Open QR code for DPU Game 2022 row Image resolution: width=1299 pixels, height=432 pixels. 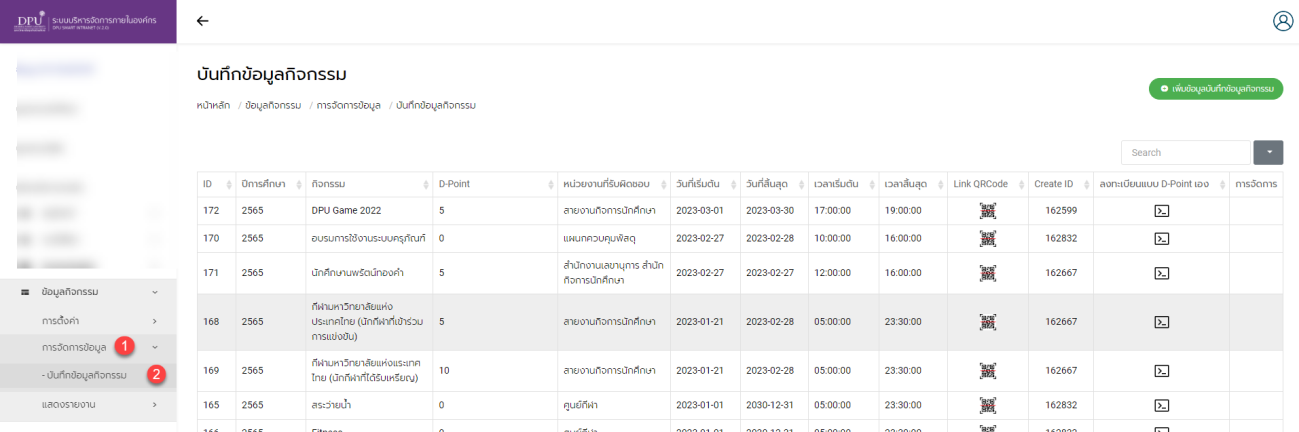click(988, 211)
